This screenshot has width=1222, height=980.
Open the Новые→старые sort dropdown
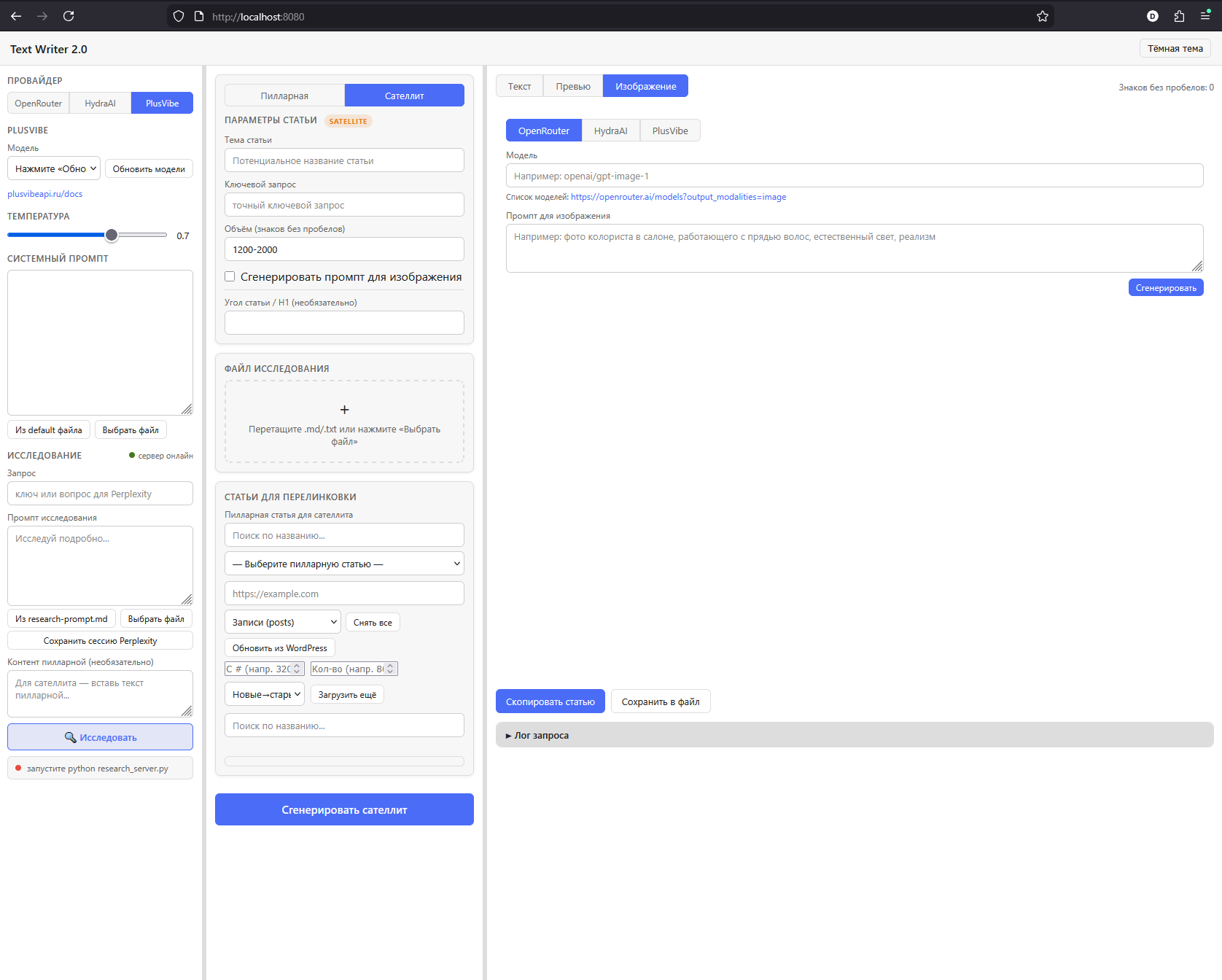(265, 694)
